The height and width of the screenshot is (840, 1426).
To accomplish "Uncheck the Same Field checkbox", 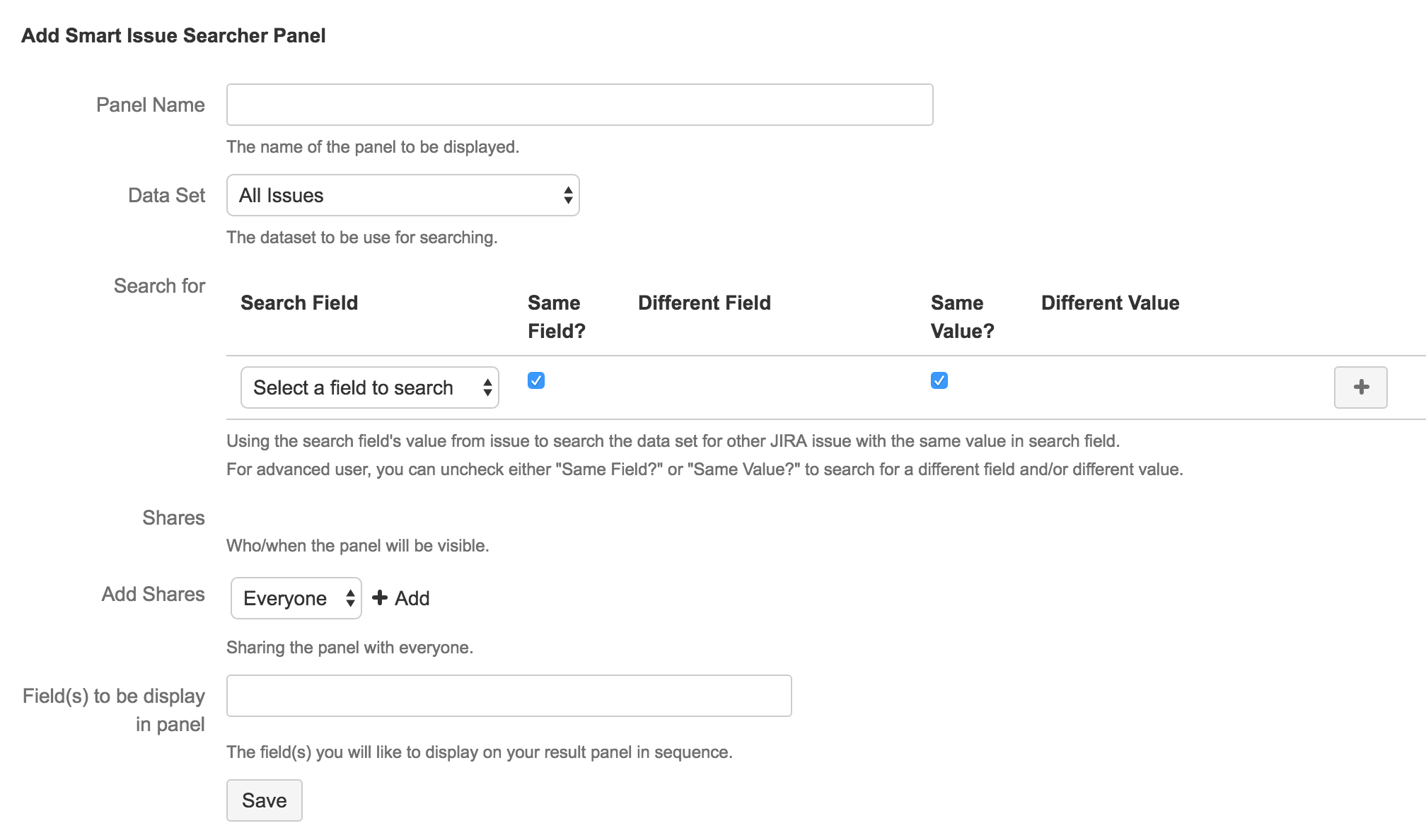I will click(x=535, y=380).
